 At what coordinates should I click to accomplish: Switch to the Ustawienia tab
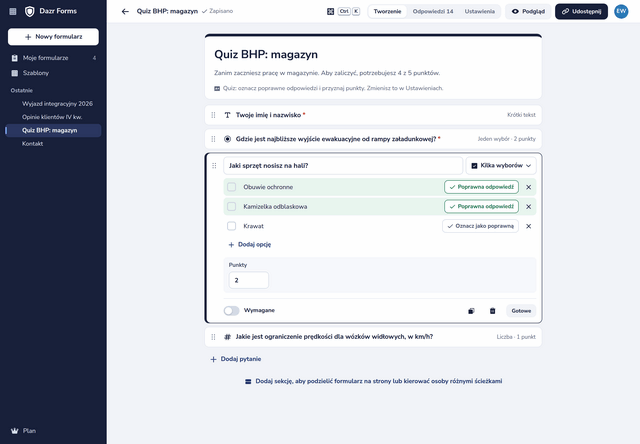coord(480,11)
